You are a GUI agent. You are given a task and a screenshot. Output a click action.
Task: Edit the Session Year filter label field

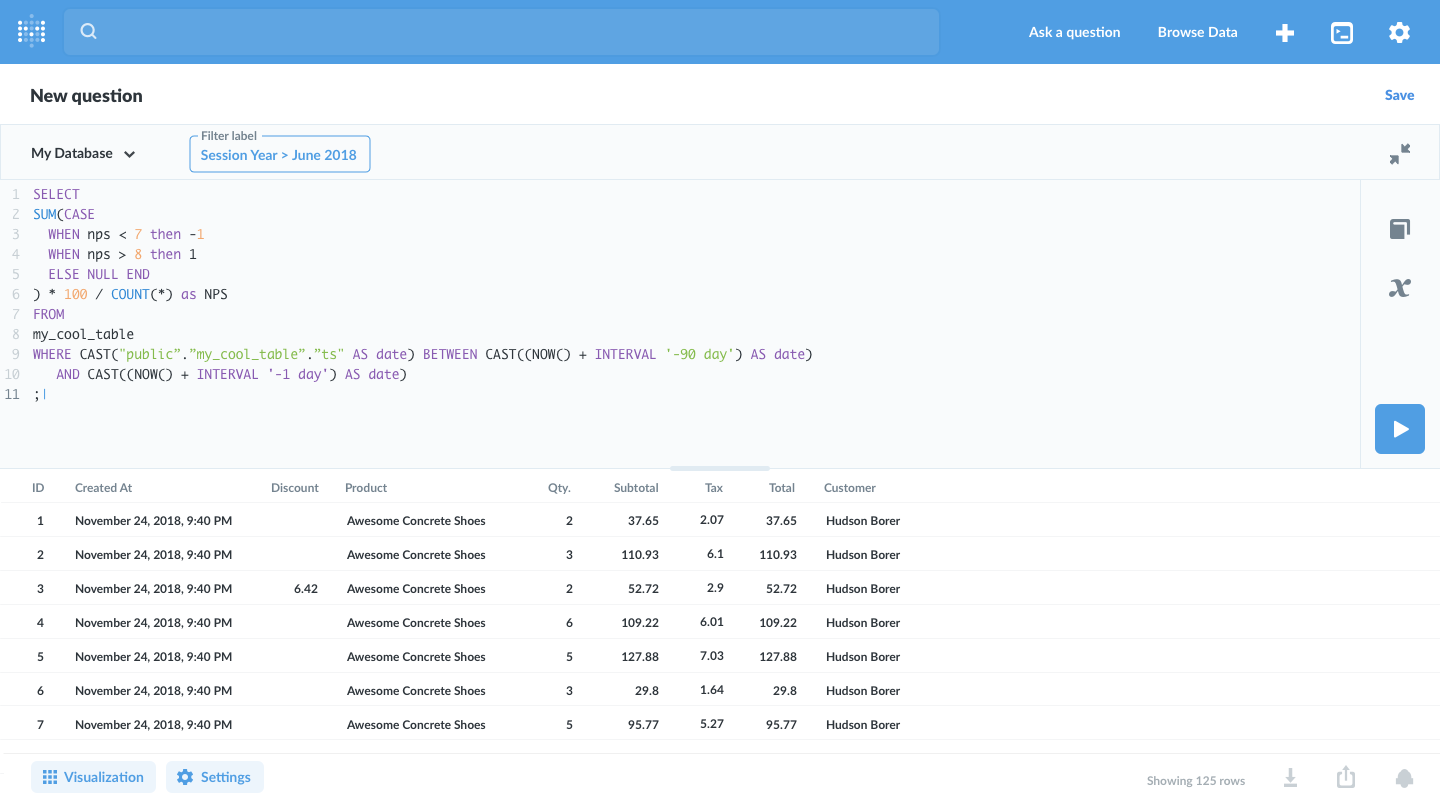(x=279, y=154)
